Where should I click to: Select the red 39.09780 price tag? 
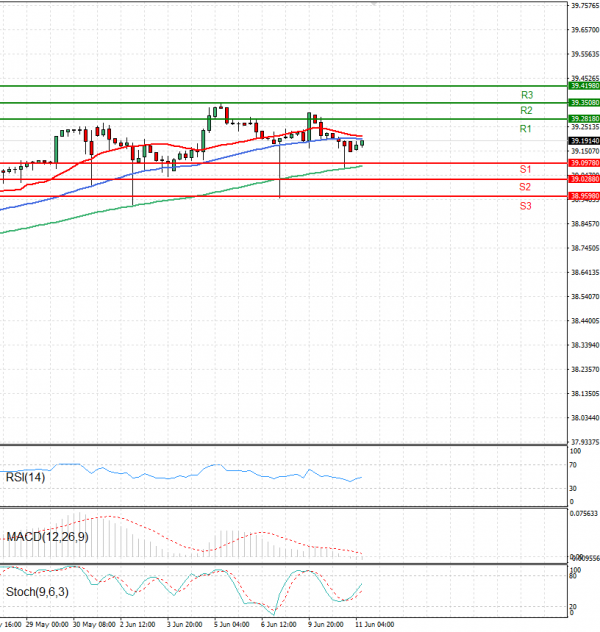(584, 162)
